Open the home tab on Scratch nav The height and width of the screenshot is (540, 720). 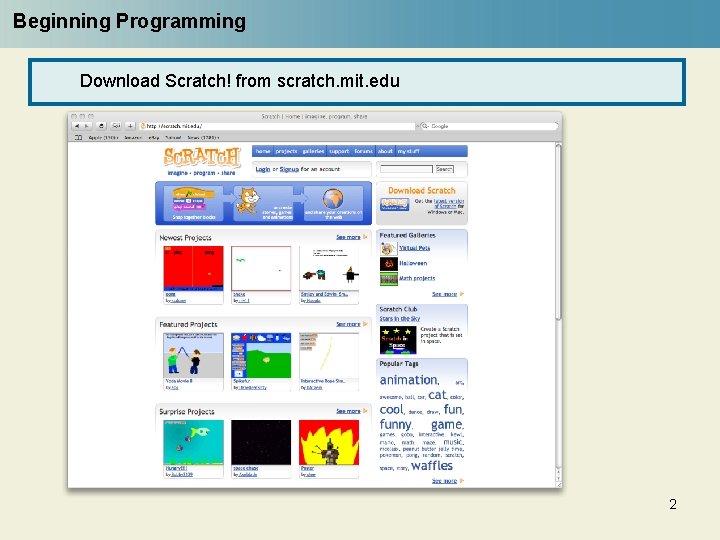[x=263, y=151]
